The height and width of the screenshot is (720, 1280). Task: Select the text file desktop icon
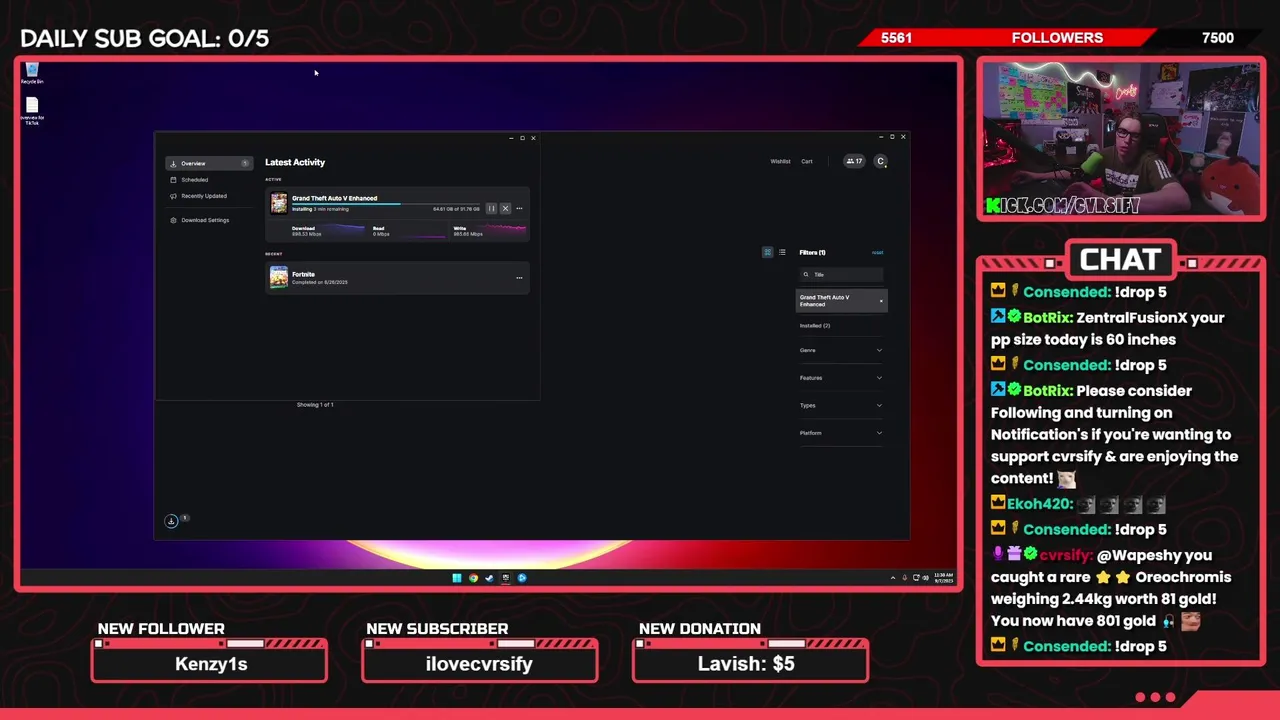(32, 111)
